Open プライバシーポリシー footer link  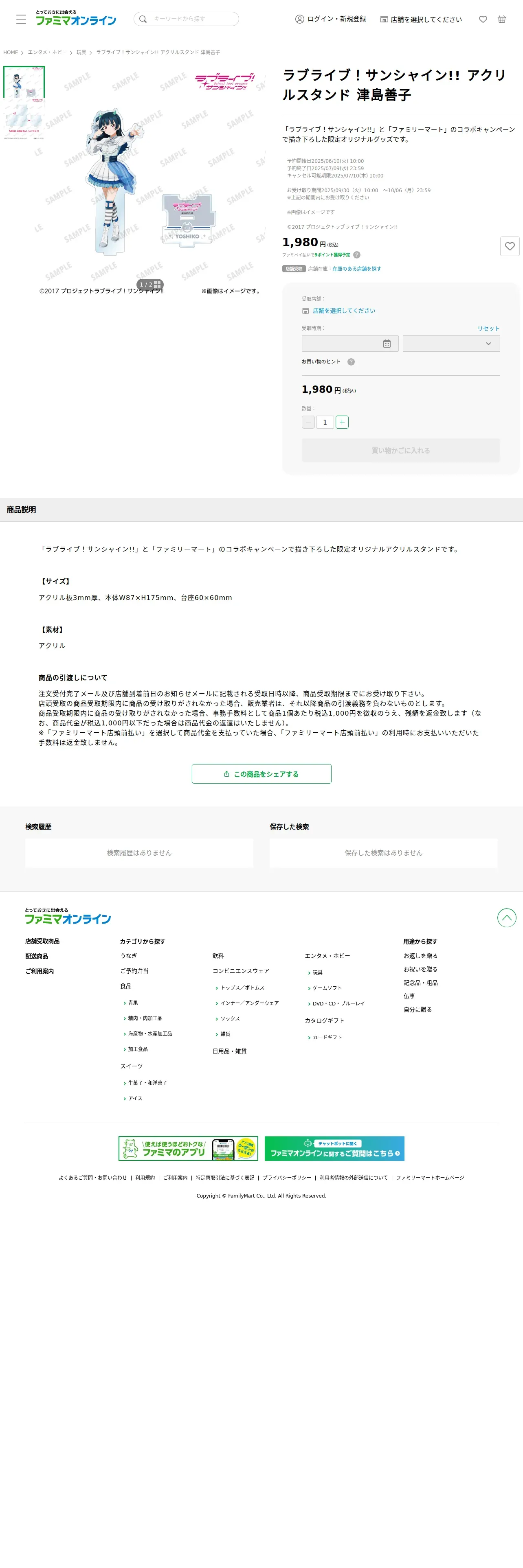287,1177
